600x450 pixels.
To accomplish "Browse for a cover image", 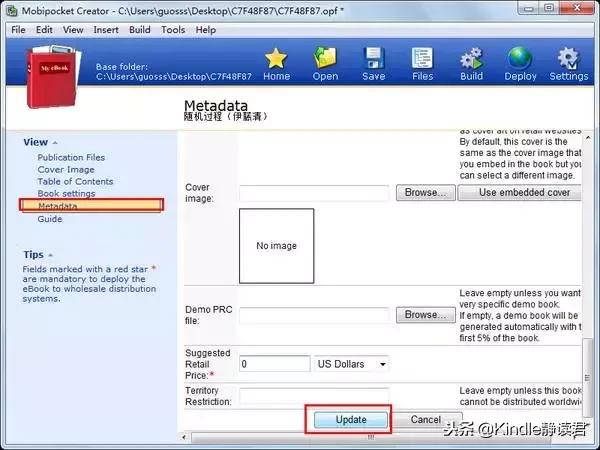I will (426, 192).
